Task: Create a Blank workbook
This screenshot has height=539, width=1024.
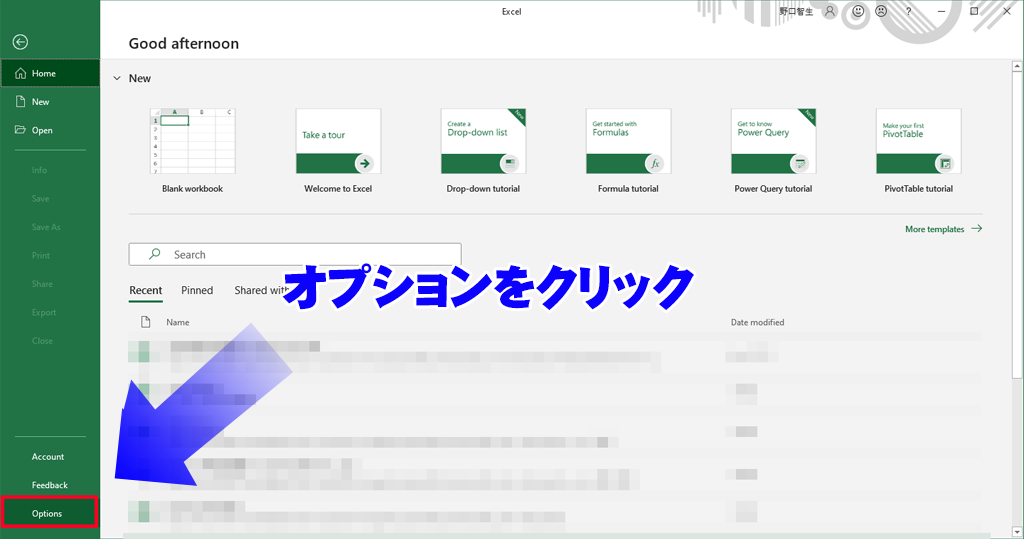Action: [193, 151]
